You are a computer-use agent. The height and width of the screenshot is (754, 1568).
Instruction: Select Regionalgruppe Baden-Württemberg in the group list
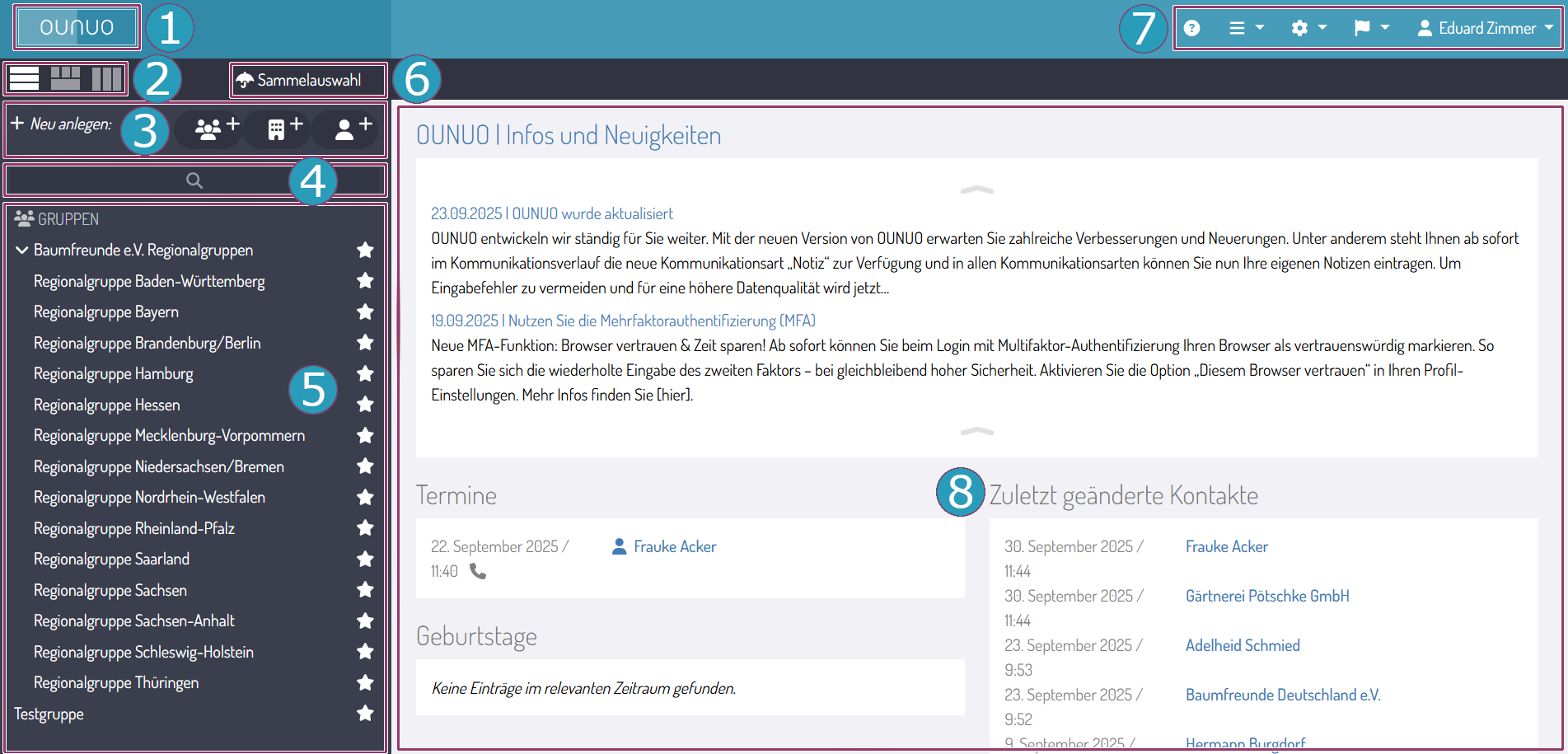(x=149, y=281)
